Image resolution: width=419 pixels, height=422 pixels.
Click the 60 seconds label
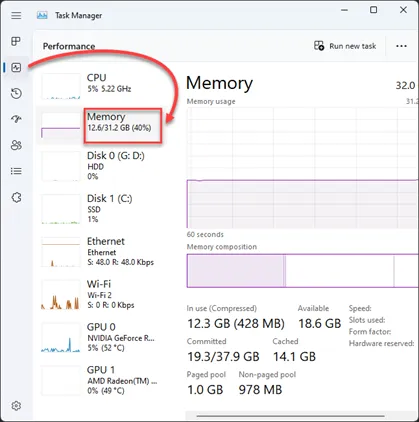(x=205, y=234)
